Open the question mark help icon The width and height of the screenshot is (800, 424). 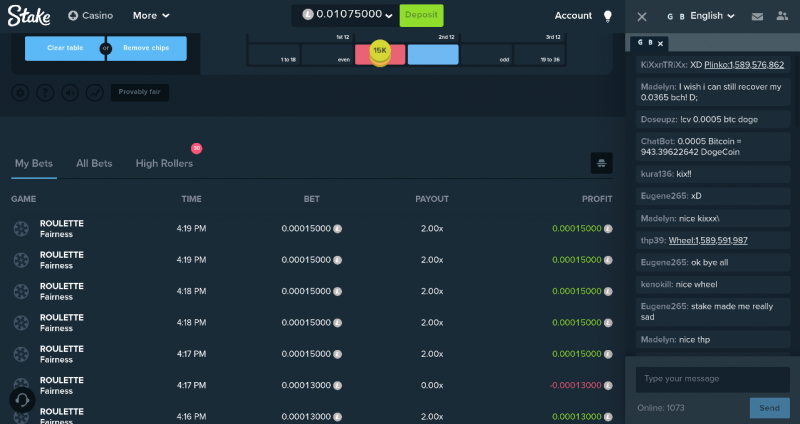(x=45, y=92)
